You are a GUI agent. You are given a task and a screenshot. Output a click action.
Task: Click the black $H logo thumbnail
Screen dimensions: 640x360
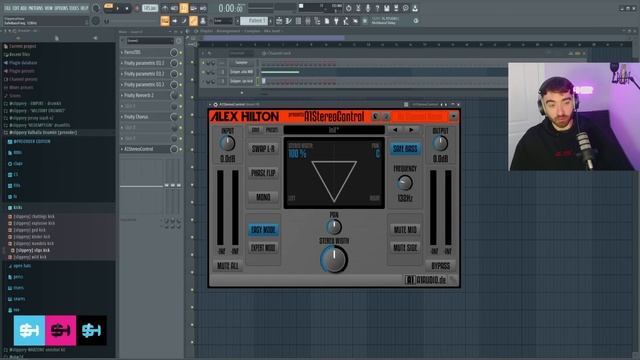[x=91, y=331]
